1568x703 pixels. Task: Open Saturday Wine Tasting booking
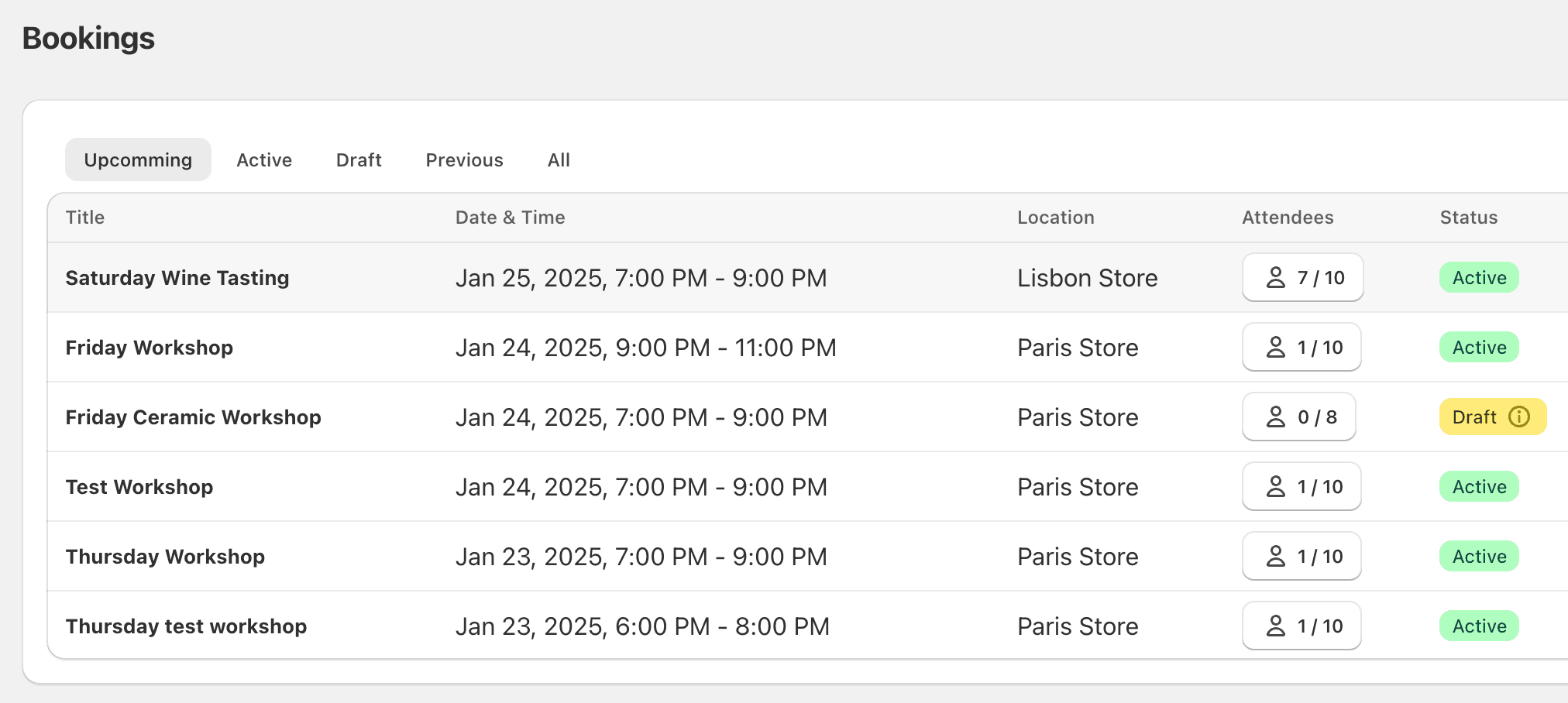pos(177,278)
